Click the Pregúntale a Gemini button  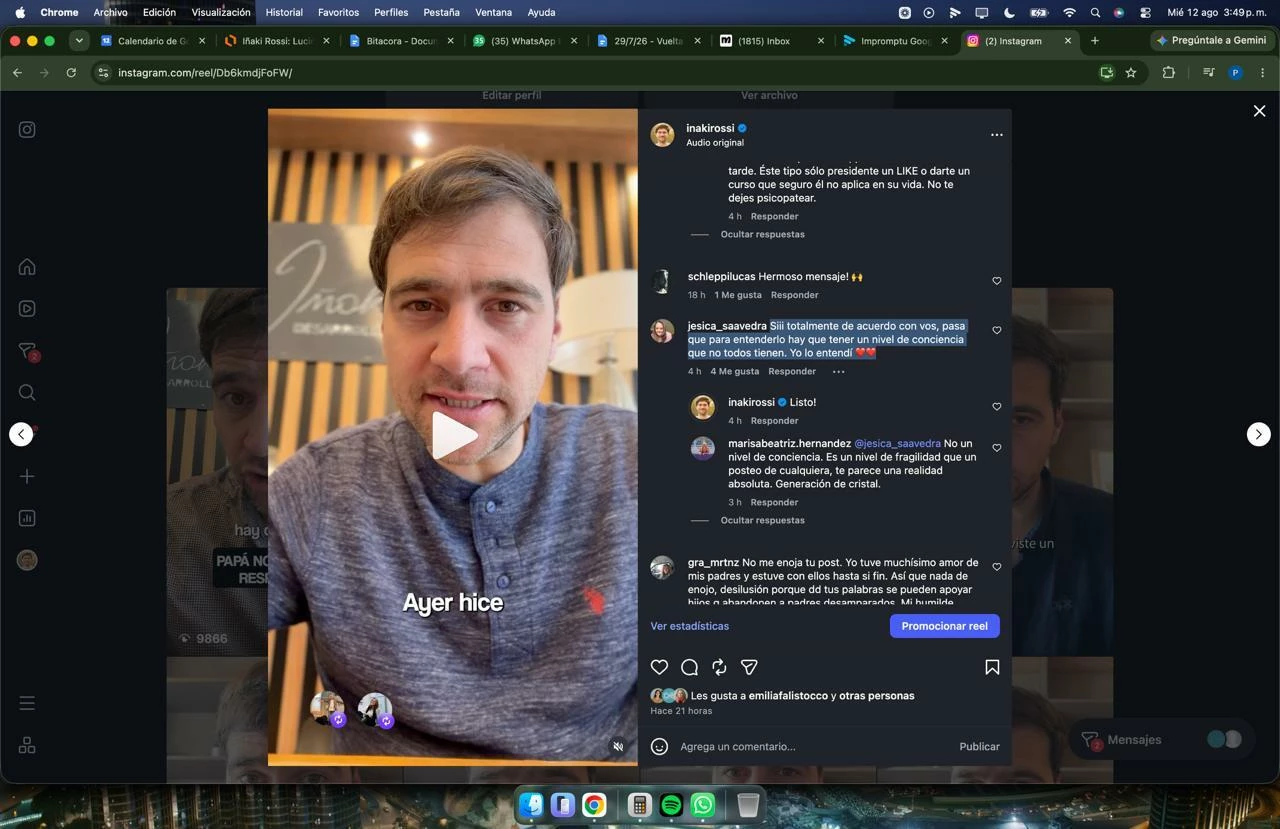coord(1211,41)
